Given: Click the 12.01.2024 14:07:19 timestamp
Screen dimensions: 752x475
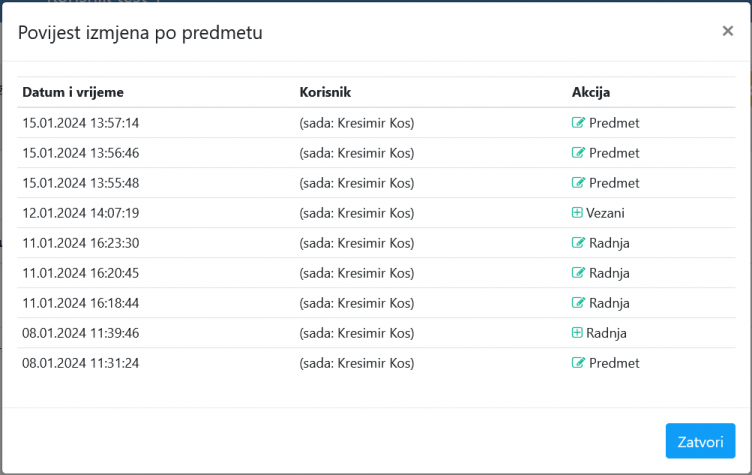Looking at the screenshot, I should [81, 213].
